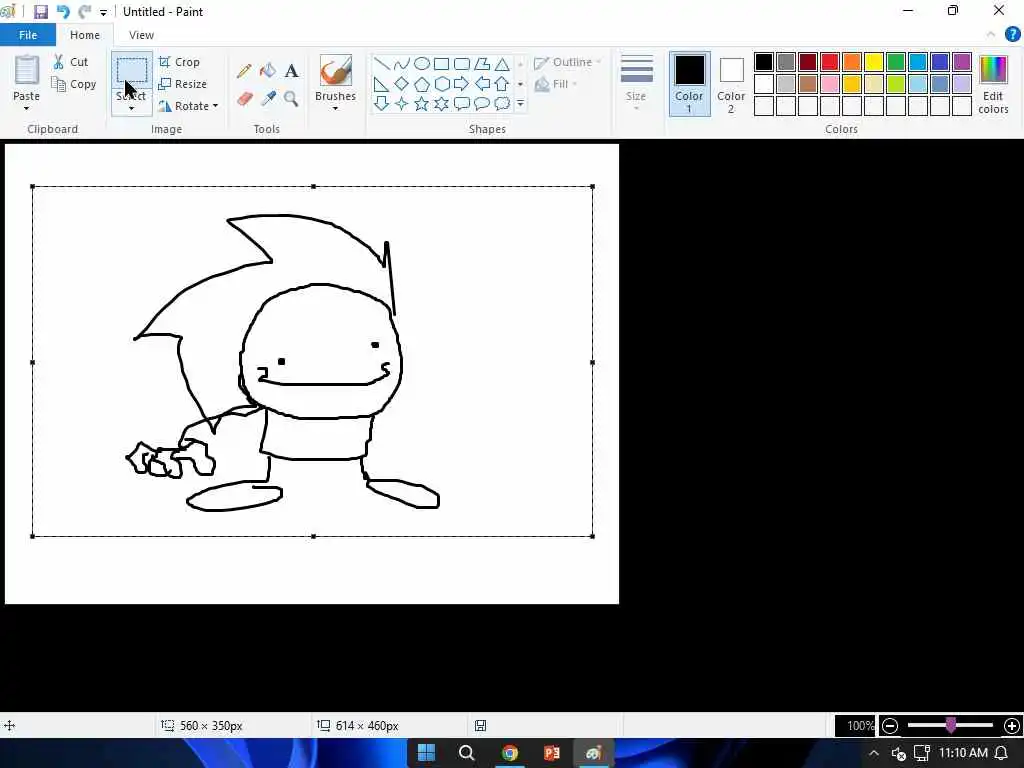Choose the yellow color swatch
1024x768 pixels.
(874, 62)
